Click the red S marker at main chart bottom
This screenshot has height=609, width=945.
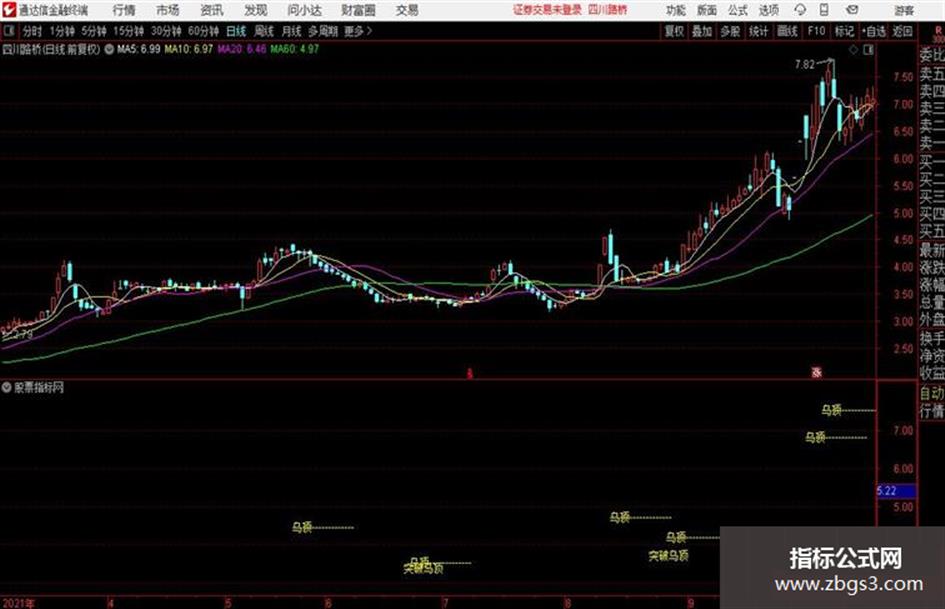(469, 374)
